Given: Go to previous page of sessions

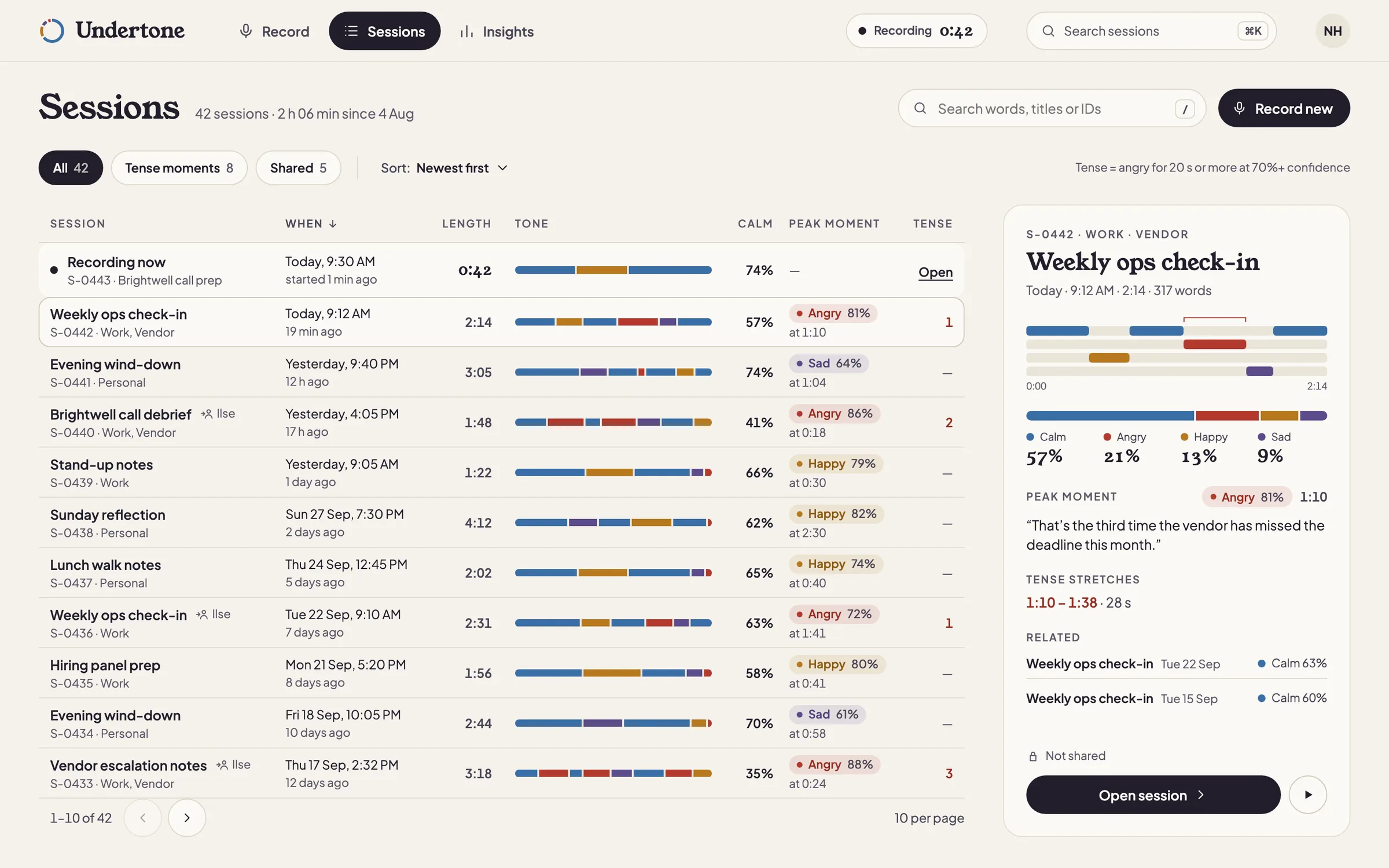Looking at the screenshot, I should tap(142, 818).
